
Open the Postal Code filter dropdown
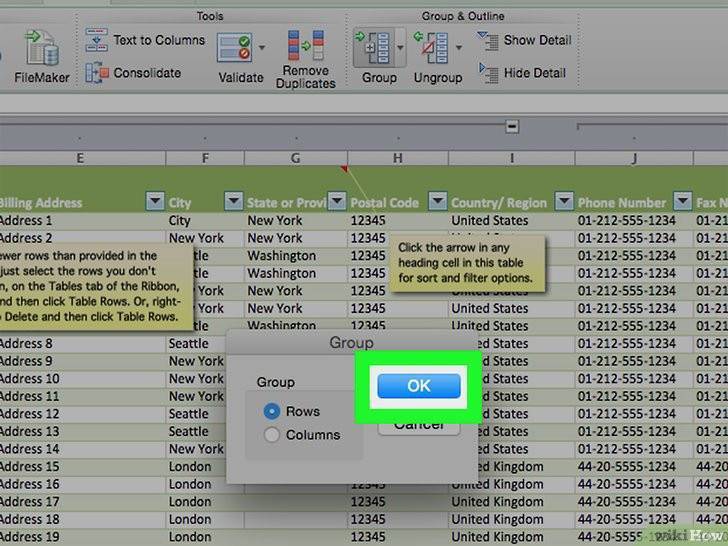(x=437, y=202)
